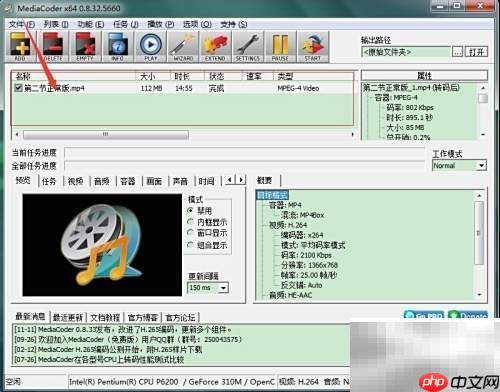The image size is (500, 392).
Task: Select the 窗口显示 radio button
Action: (191, 233)
